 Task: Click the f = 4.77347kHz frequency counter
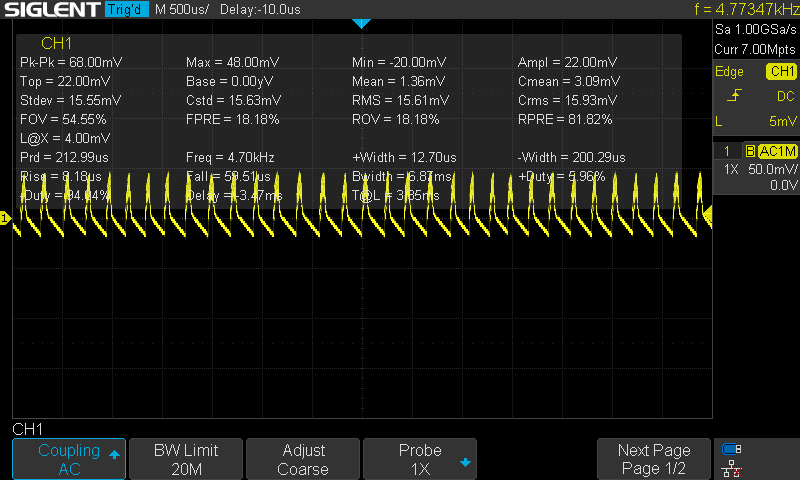click(746, 9)
